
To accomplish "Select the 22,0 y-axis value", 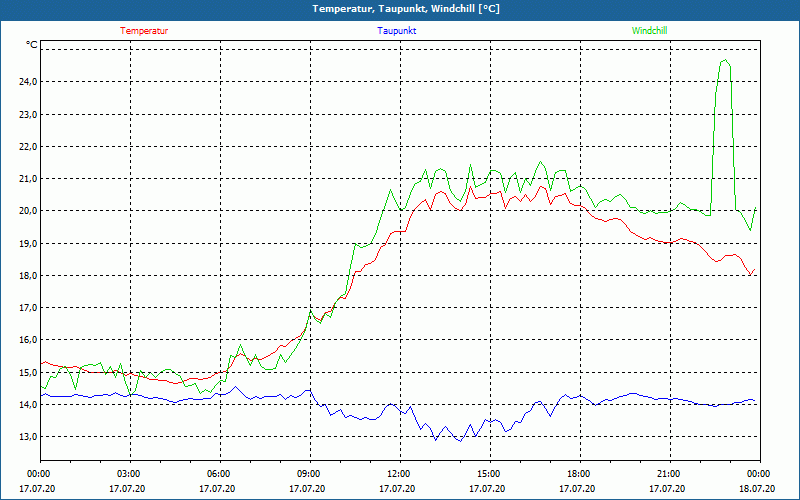I will [x=28, y=146].
